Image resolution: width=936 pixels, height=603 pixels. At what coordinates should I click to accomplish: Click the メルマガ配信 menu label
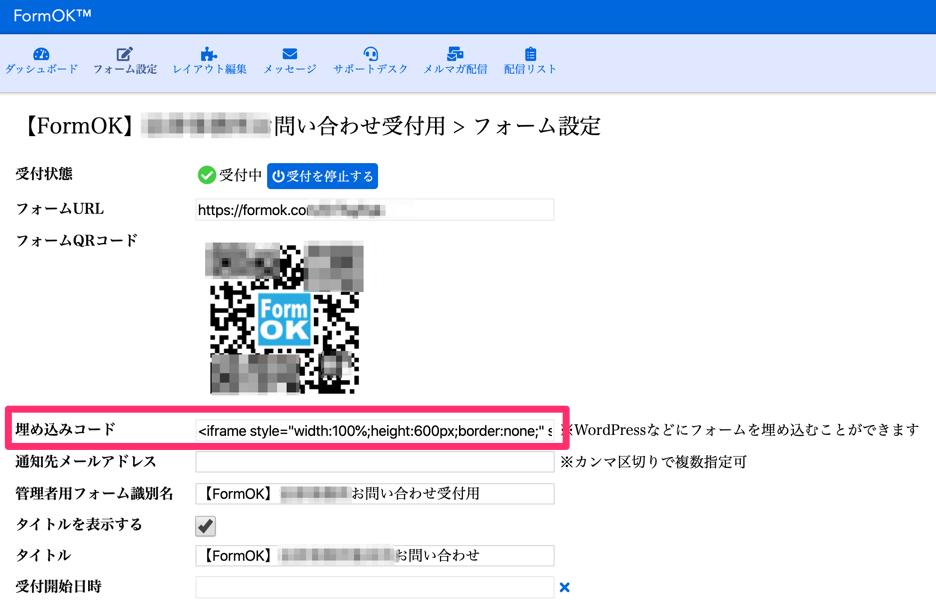(x=455, y=69)
